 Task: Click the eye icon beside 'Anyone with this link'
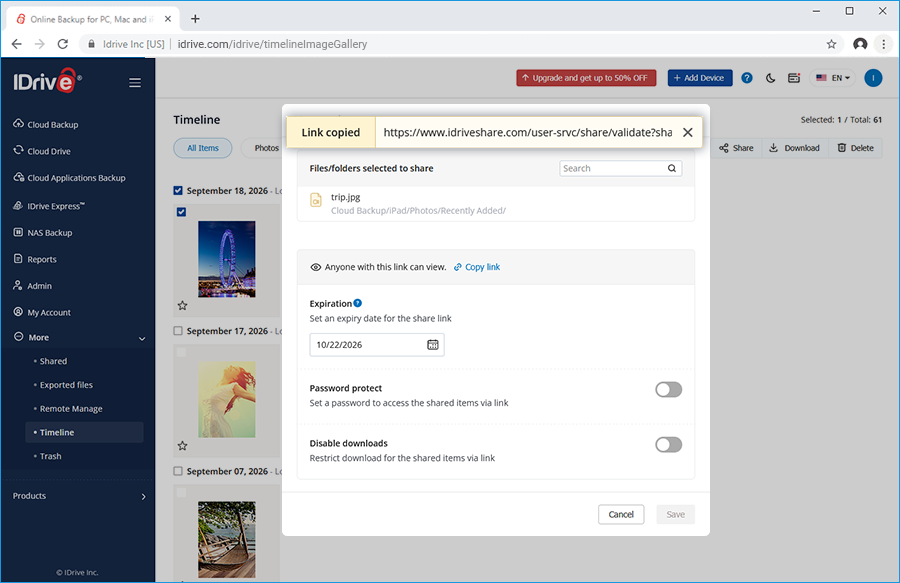(x=316, y=267)
